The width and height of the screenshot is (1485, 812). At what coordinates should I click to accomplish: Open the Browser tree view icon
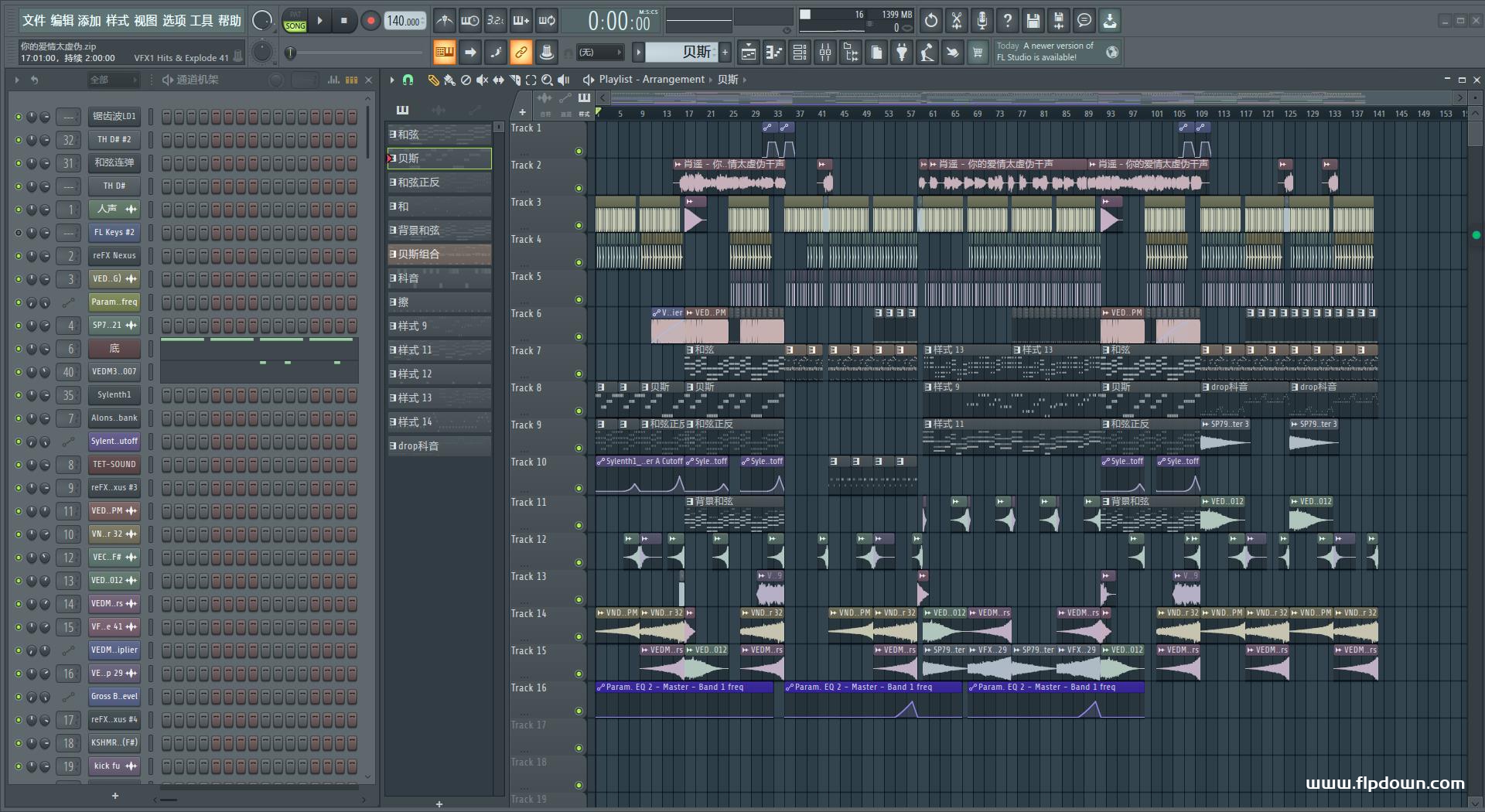pyautogui.click(x=851, y=53)
